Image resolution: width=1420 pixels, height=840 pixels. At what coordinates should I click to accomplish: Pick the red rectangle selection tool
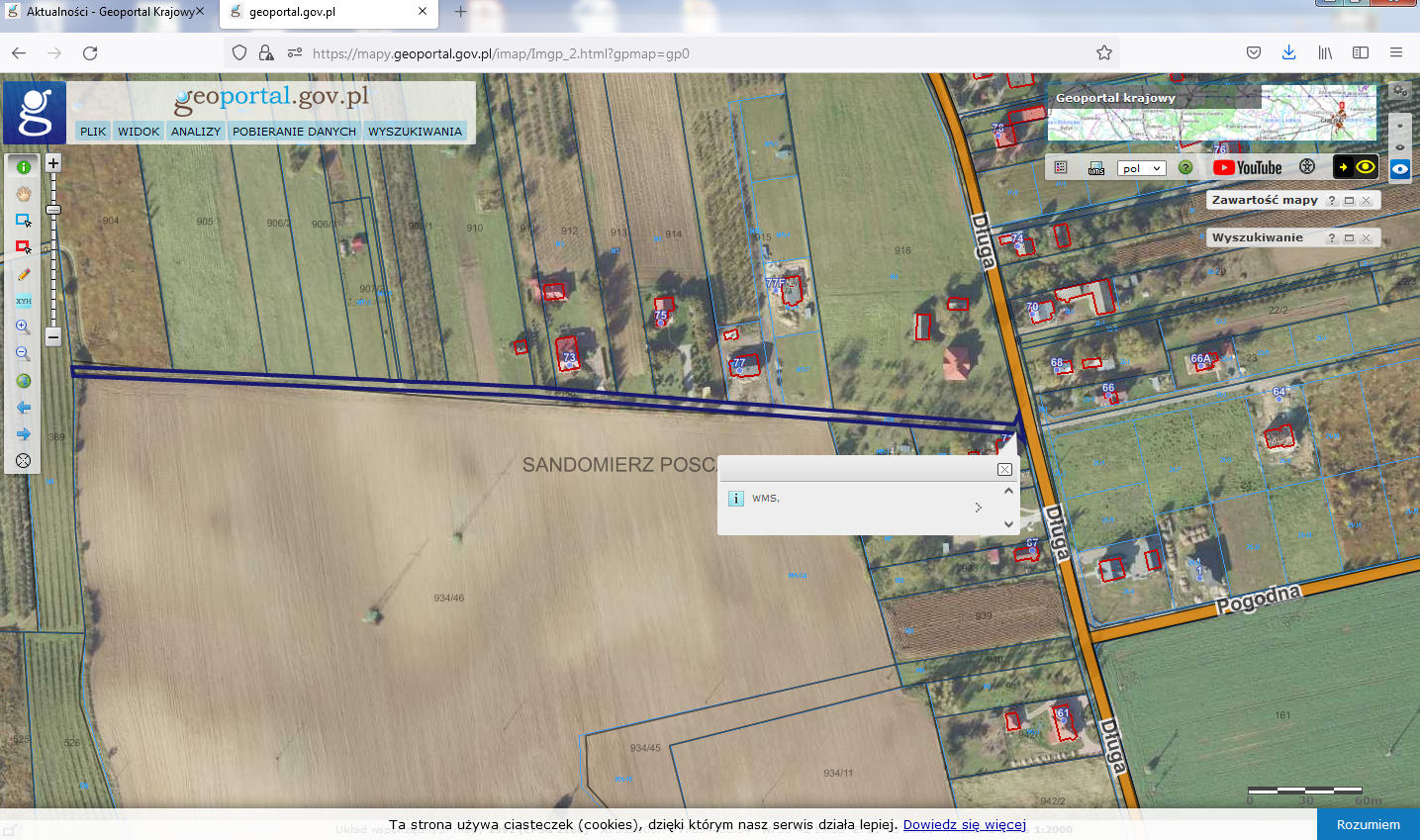[x=24, y=247]
